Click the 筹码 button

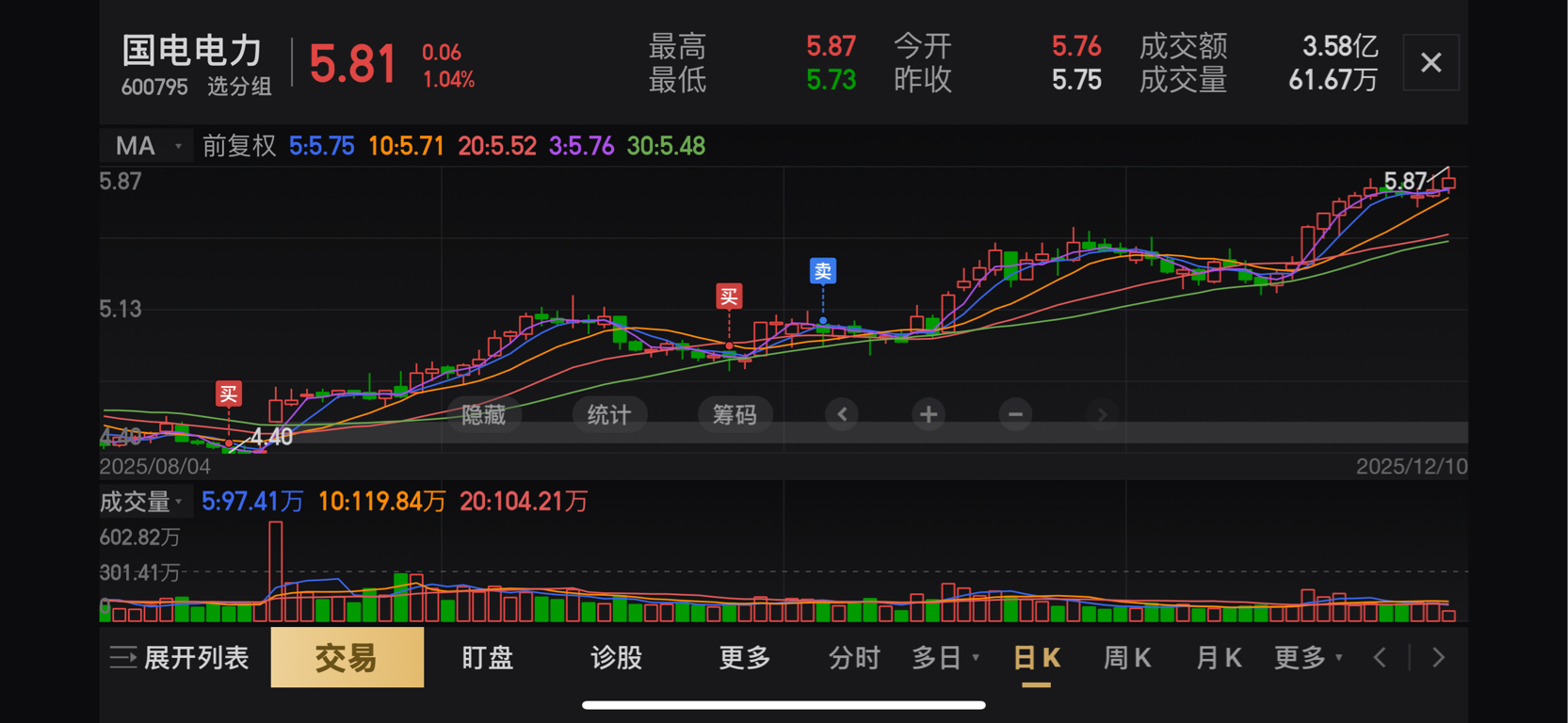click(735, 414)
